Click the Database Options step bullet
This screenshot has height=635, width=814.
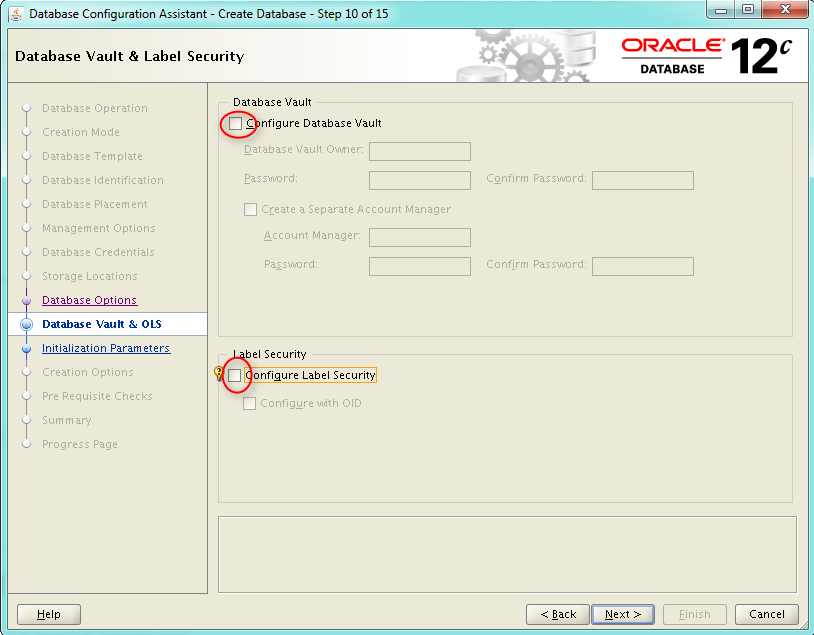[x=27, y=301]
